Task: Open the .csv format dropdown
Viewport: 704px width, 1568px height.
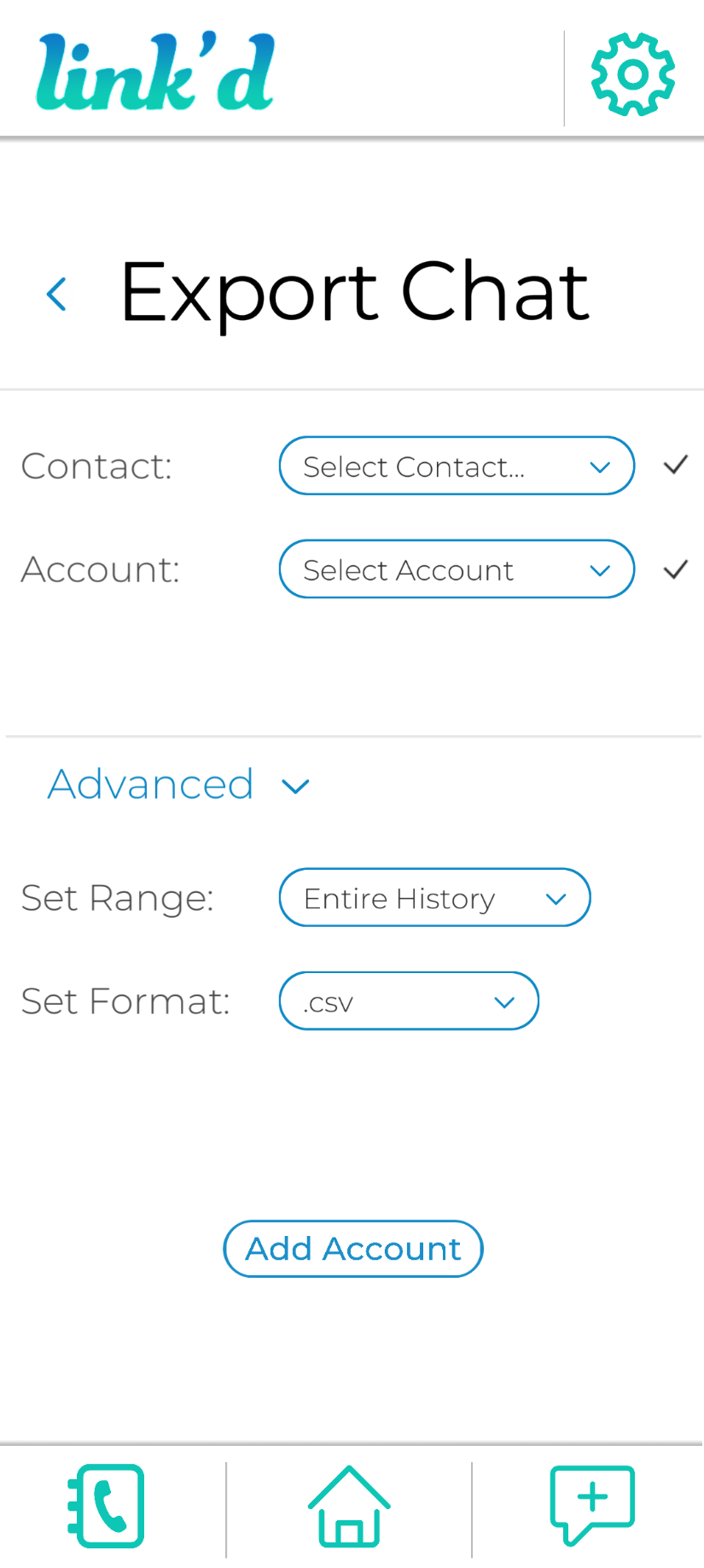Action: click(409, 1001)
